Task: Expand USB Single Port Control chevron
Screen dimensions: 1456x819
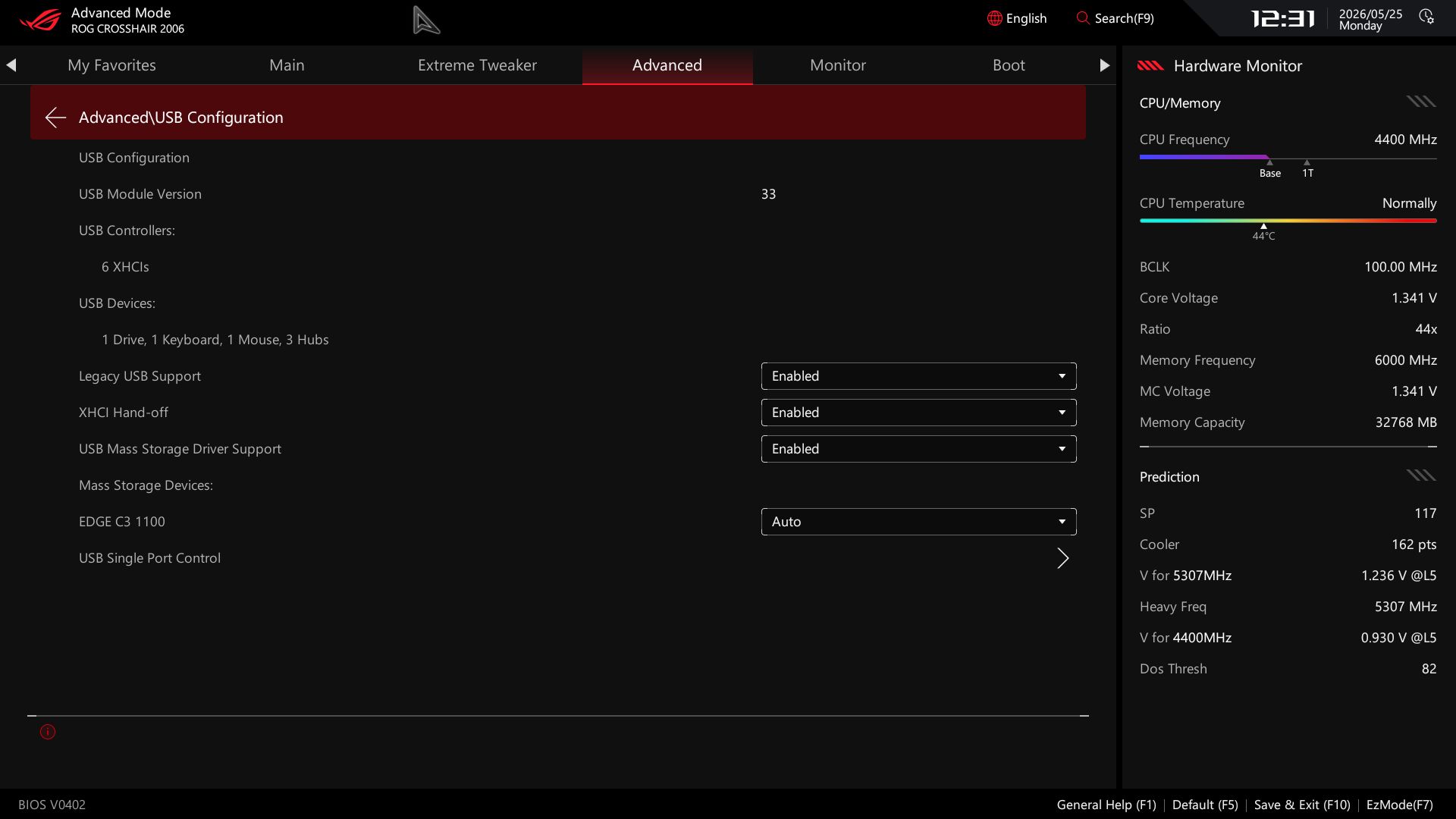Action: [x=1063, y=558]
